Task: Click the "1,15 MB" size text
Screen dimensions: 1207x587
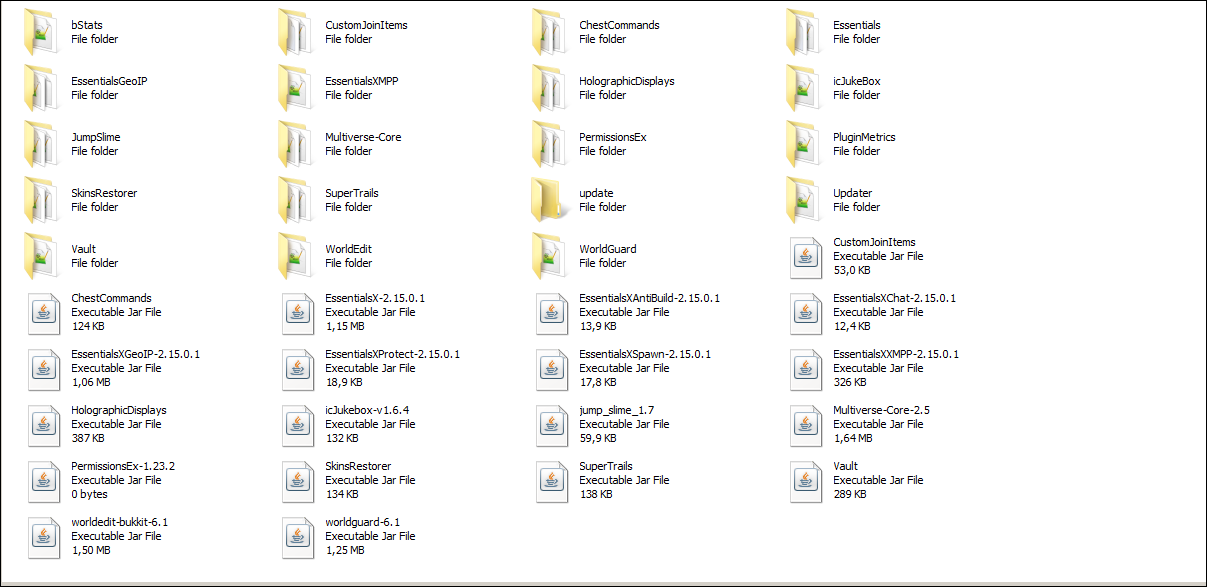Action: tap(345, 326)
